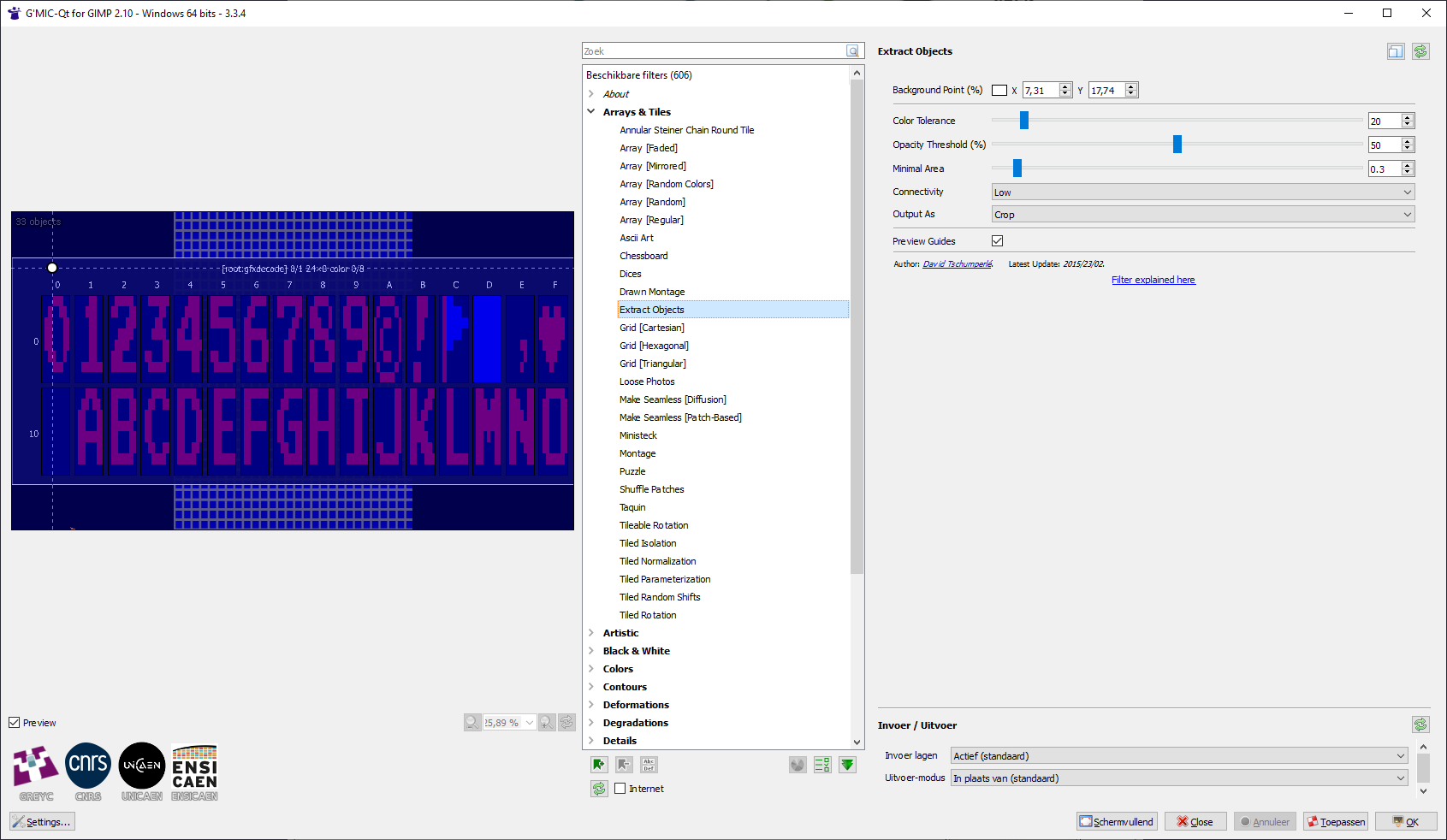This screenshot has height=840, width=1447.
Task: Click the Background Point X value field
Action: (1041, 91)
